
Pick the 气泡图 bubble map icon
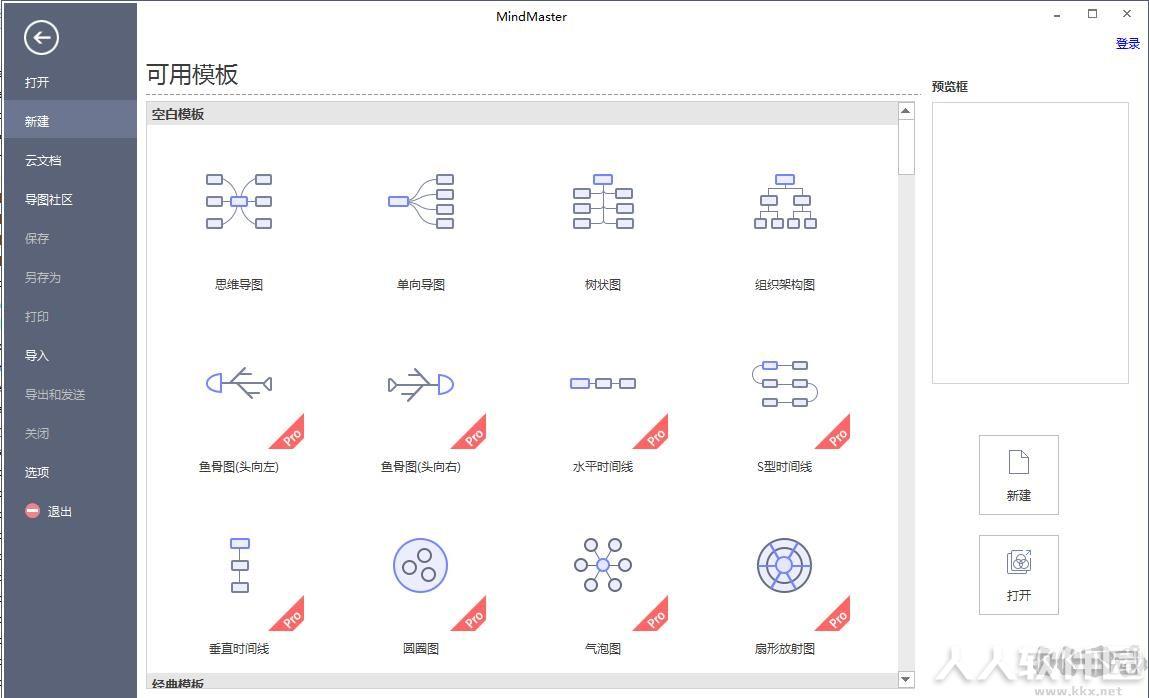603,565
